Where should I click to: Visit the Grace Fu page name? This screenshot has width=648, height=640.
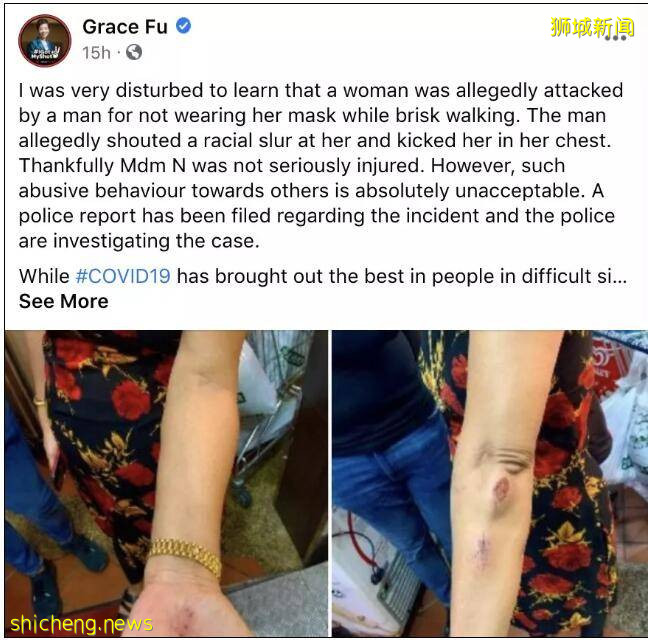tap(125, 27)
